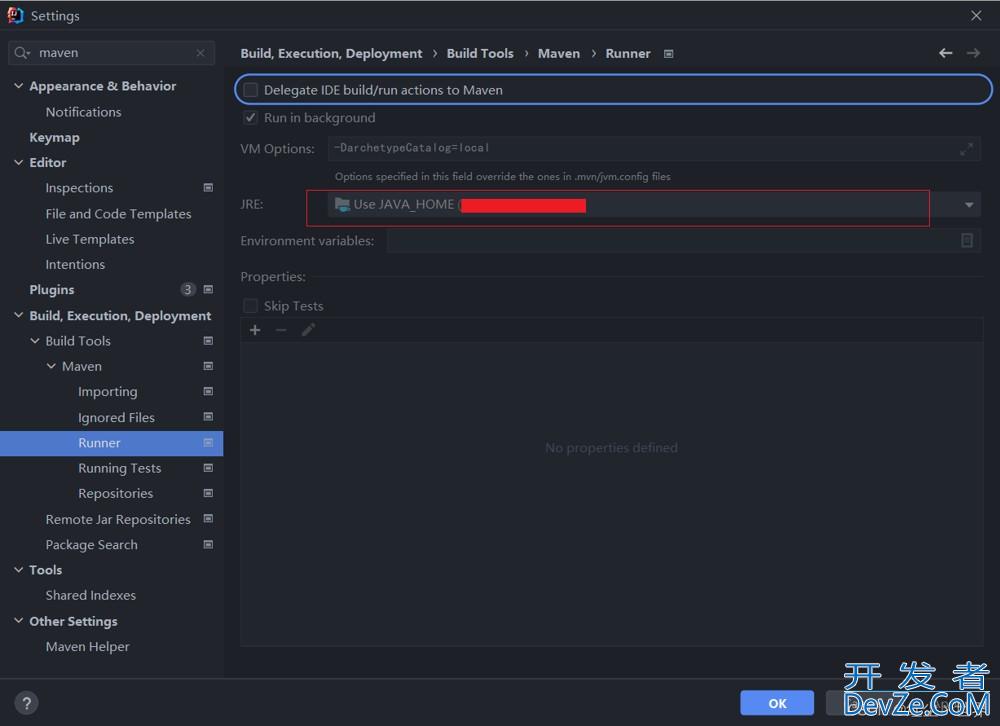Click the project icon next to Package Search
Viewport: 1000px width, 726px height.
208,544
